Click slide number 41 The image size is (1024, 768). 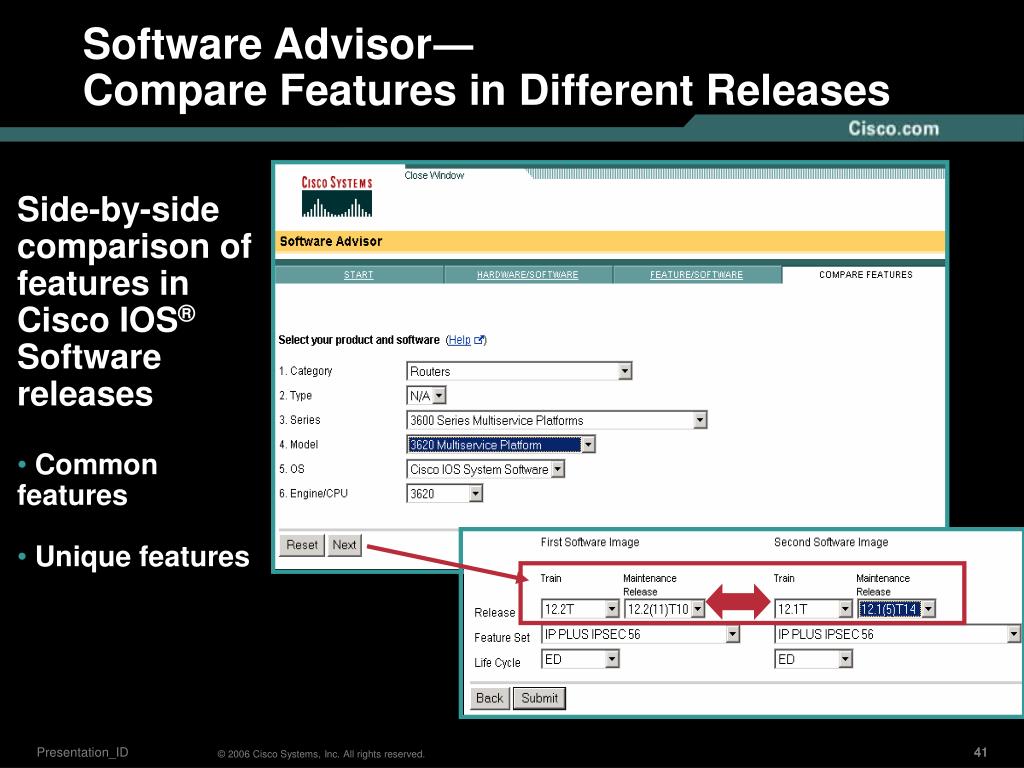point(980,752)
